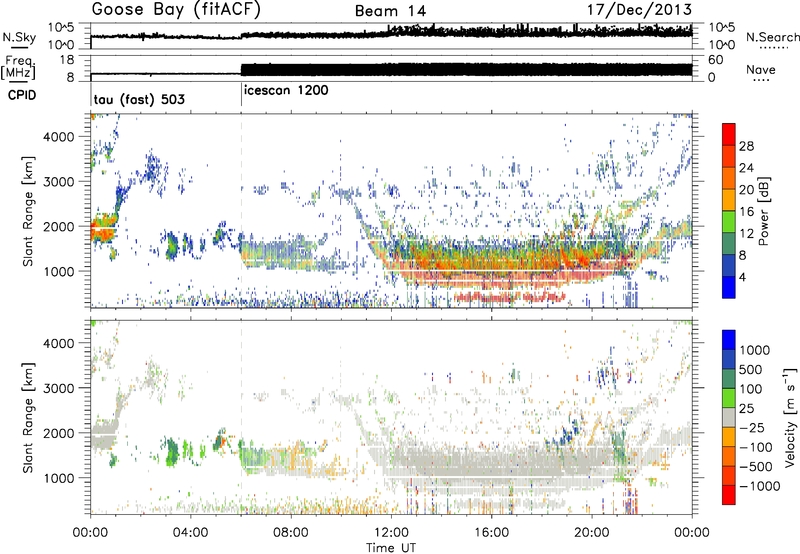Click the 'Goose Bay (fitACF)' title text
The height and width of the screenshot is (554, 800).
[176, 10]
